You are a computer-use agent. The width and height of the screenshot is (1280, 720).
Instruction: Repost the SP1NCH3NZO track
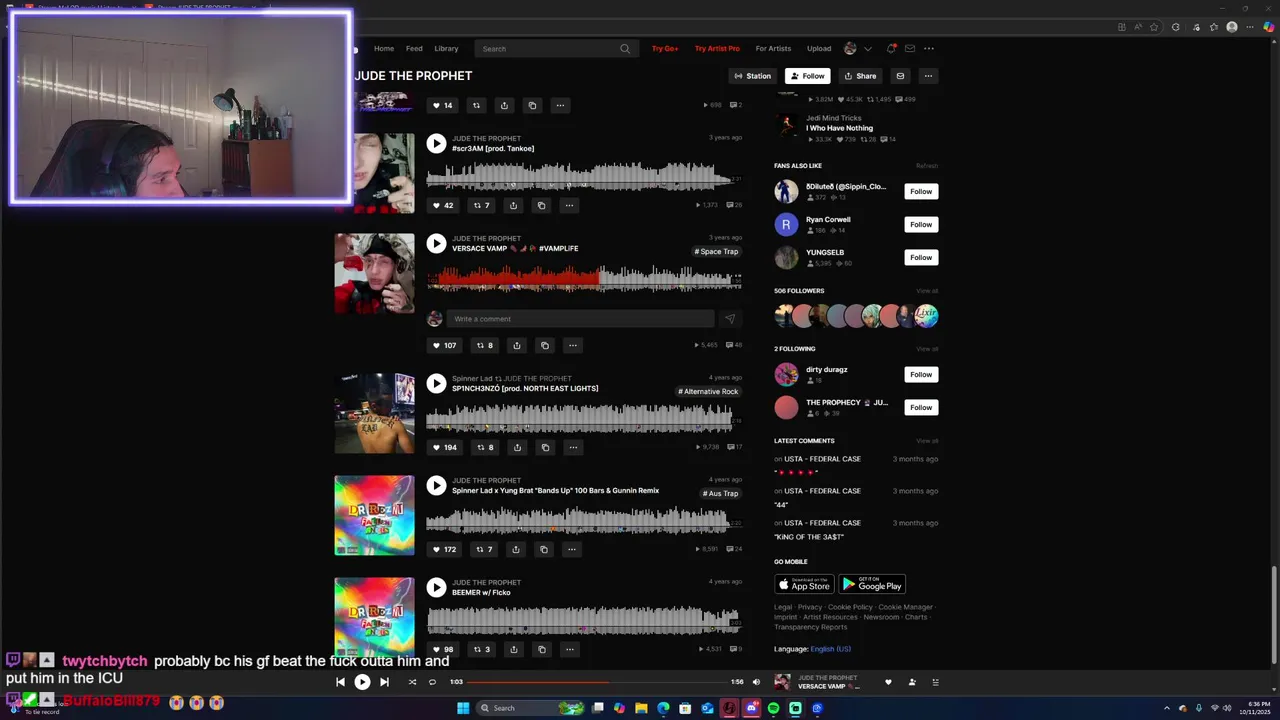(x=484, y=447)
